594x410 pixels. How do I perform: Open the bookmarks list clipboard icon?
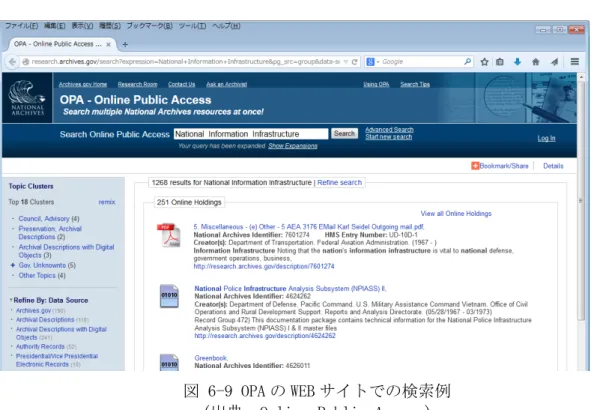point(500,62)
